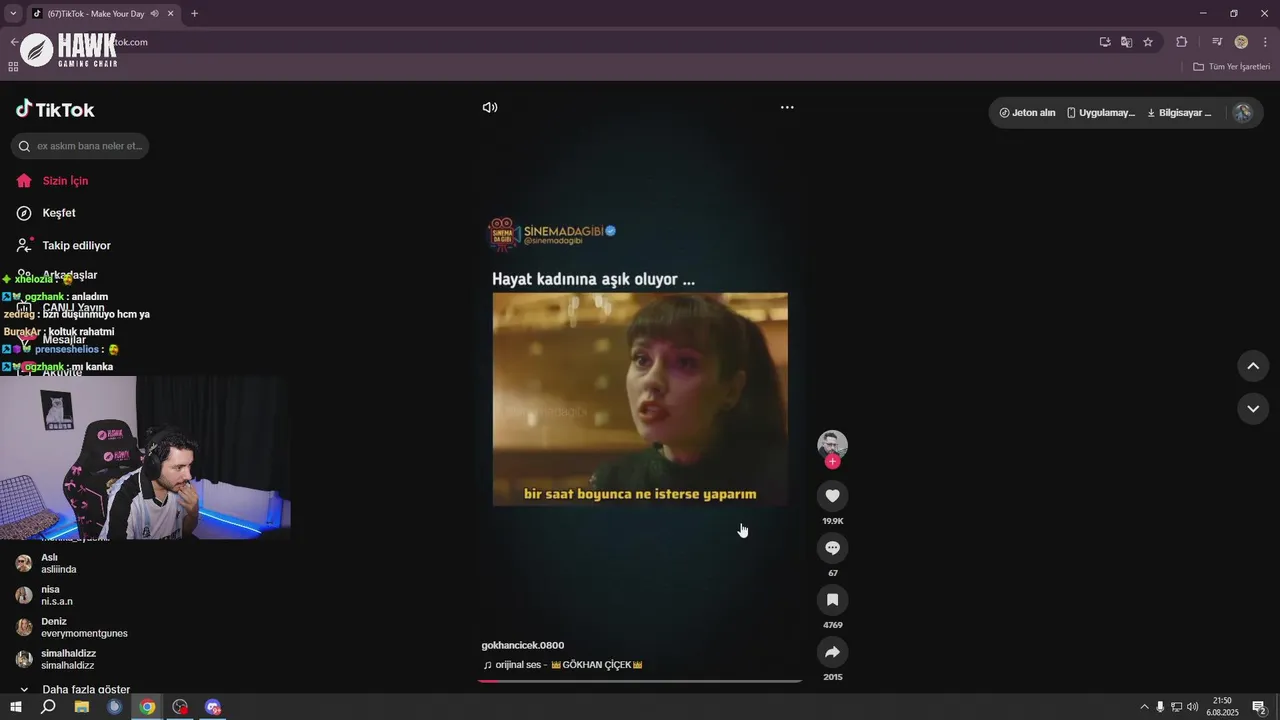Show hidden system tray icons
The height and width of the screenshot is (720, 1280).
(x=1144, y=707)
